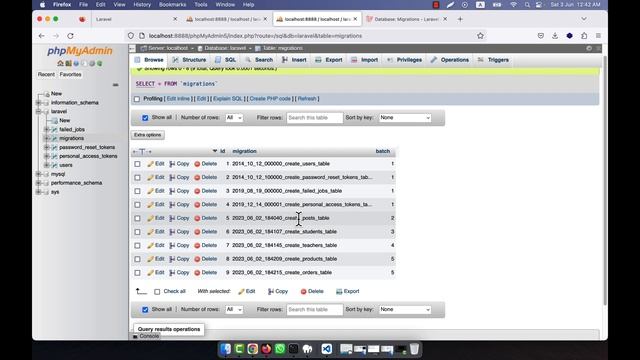The image size is (640, 360).
Task: Expand users table tree node
Action: pos(47,165)
